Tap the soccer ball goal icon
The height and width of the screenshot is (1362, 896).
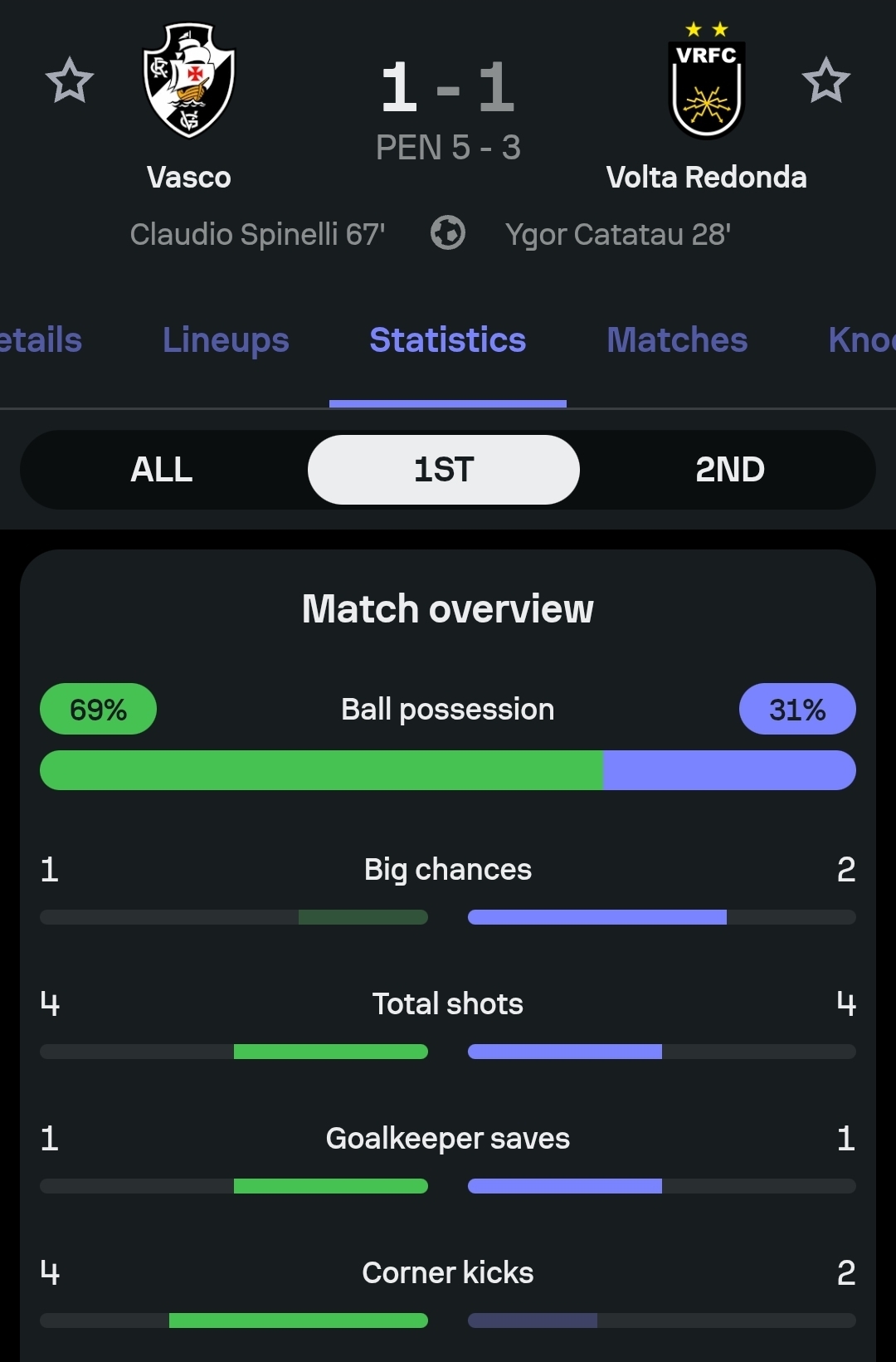tap(448, 233)
